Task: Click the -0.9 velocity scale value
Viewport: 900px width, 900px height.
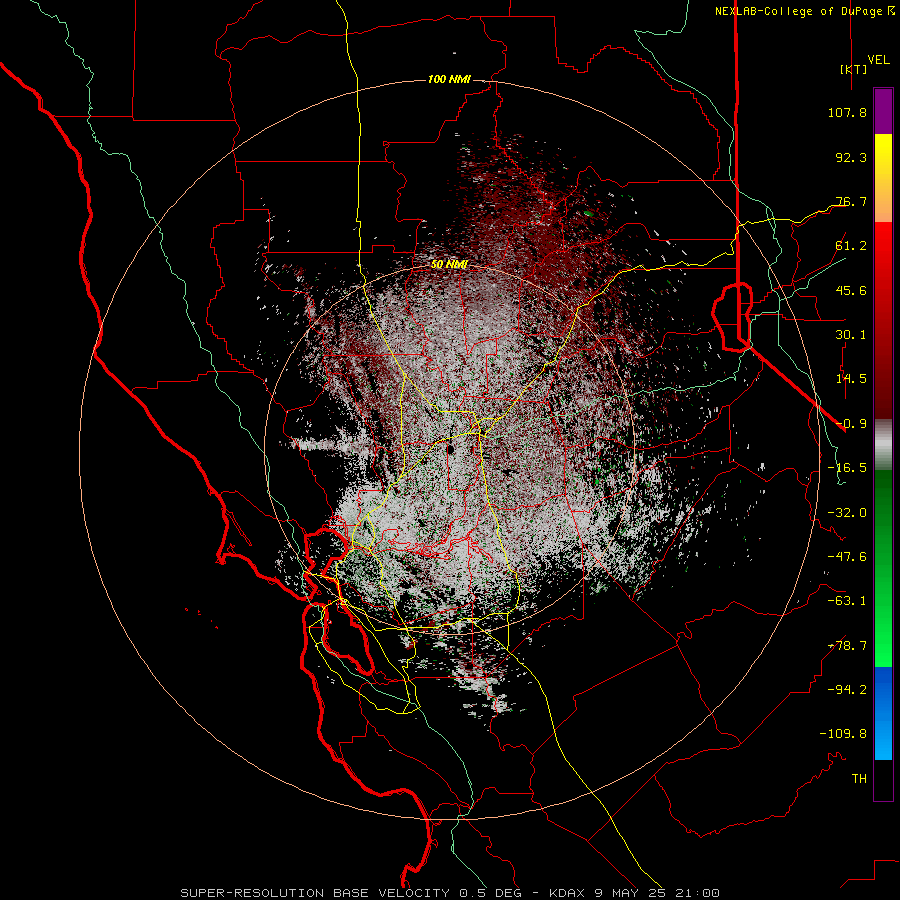Action: pos(851,424)
